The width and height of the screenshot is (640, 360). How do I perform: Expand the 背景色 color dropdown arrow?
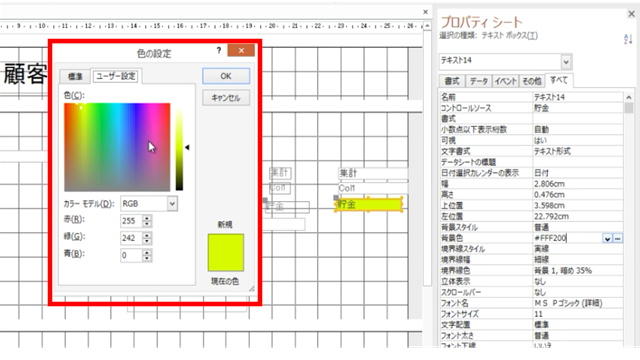[x=607, y=238]
